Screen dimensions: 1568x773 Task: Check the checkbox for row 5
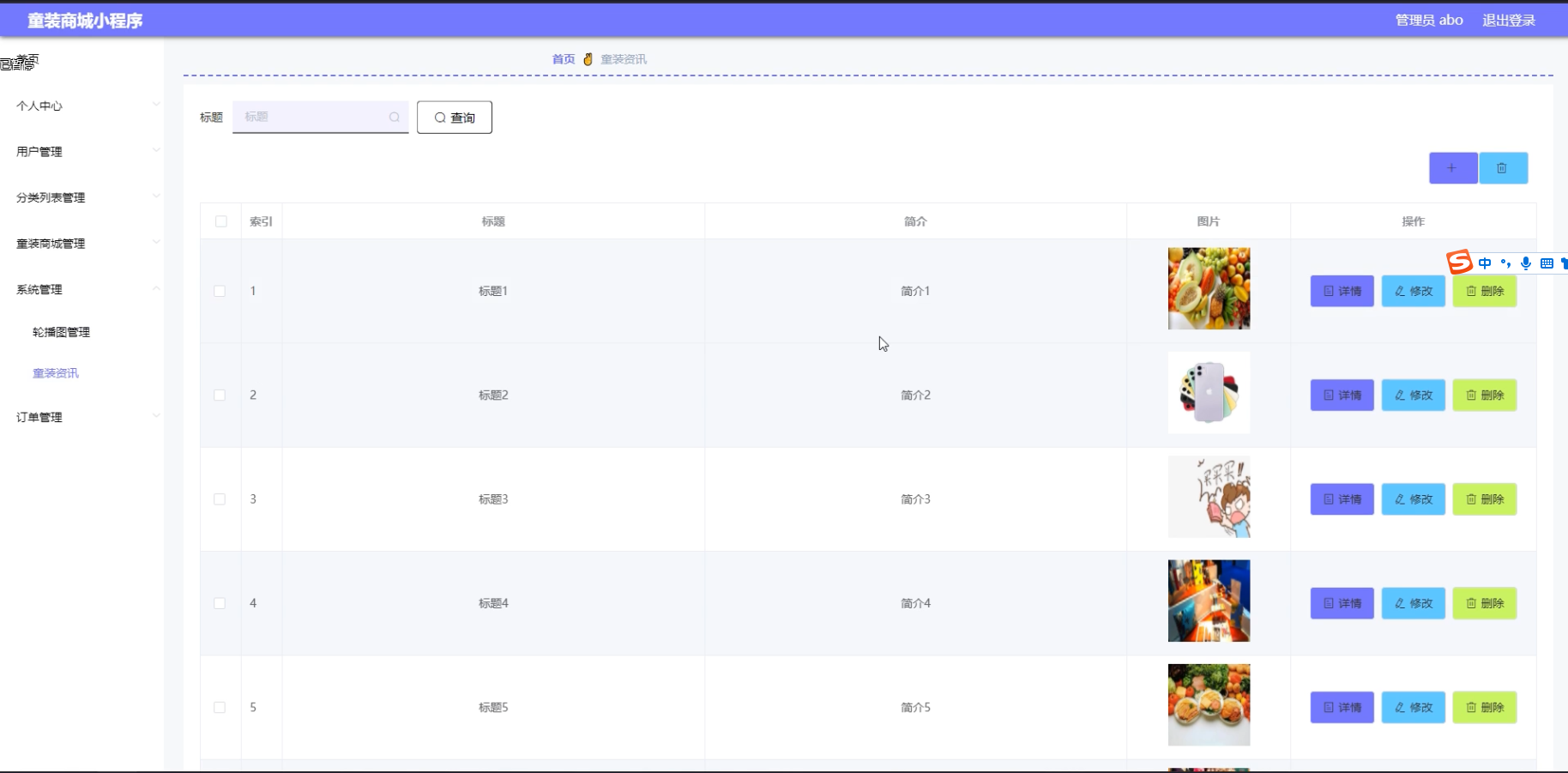[220, 707]
